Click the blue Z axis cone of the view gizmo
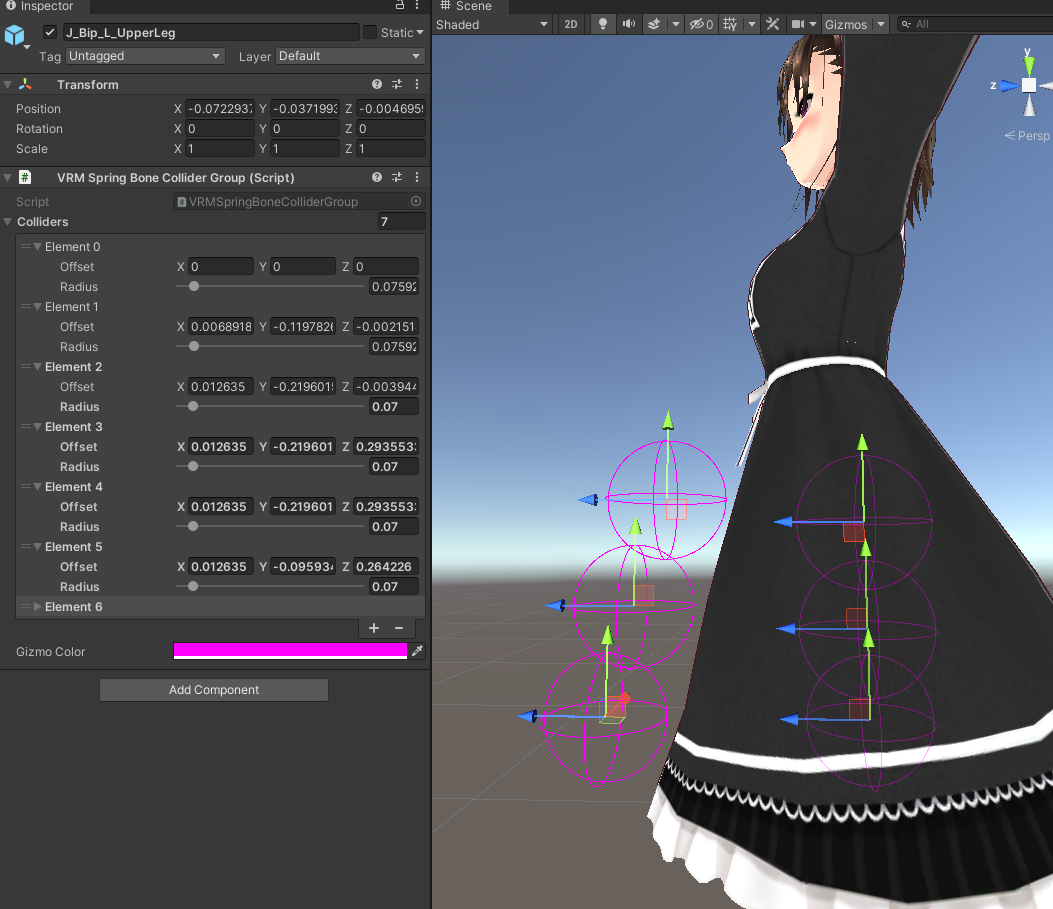 point(1009,85)
